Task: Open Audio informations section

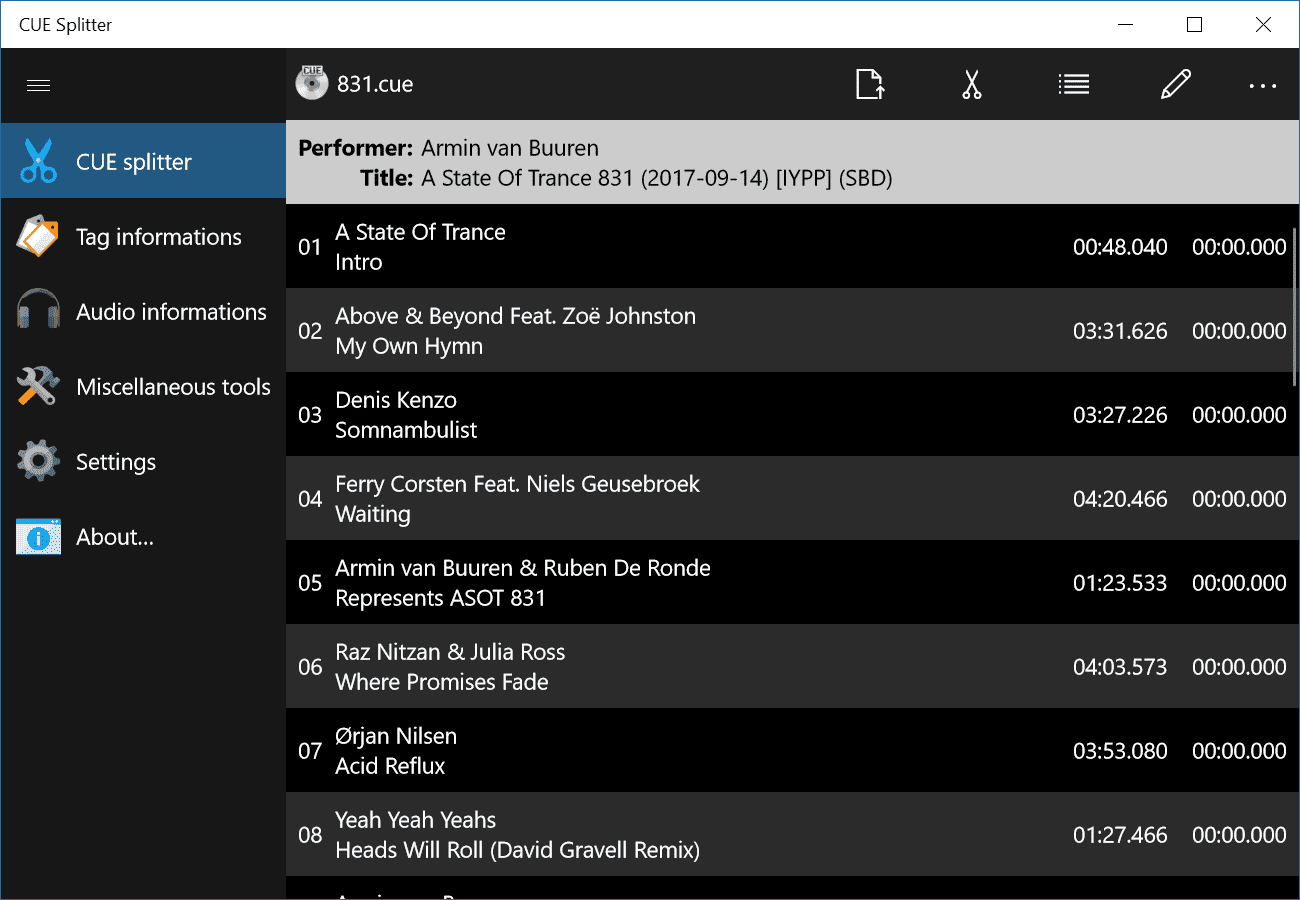Action: tap(143, 312)
